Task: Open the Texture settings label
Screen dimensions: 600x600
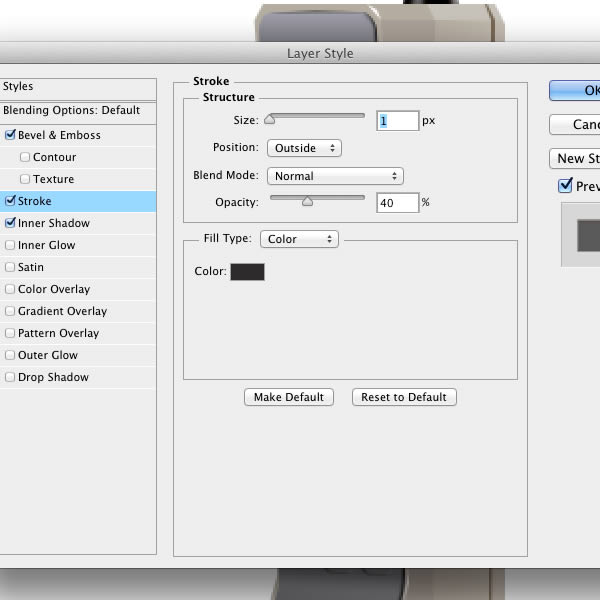Action: point(54,179)
